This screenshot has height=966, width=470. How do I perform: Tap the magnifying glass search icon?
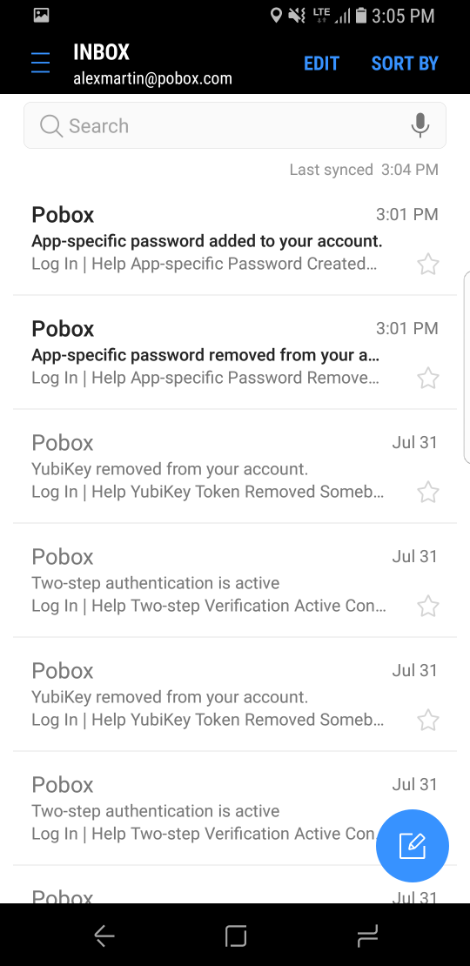51,126
